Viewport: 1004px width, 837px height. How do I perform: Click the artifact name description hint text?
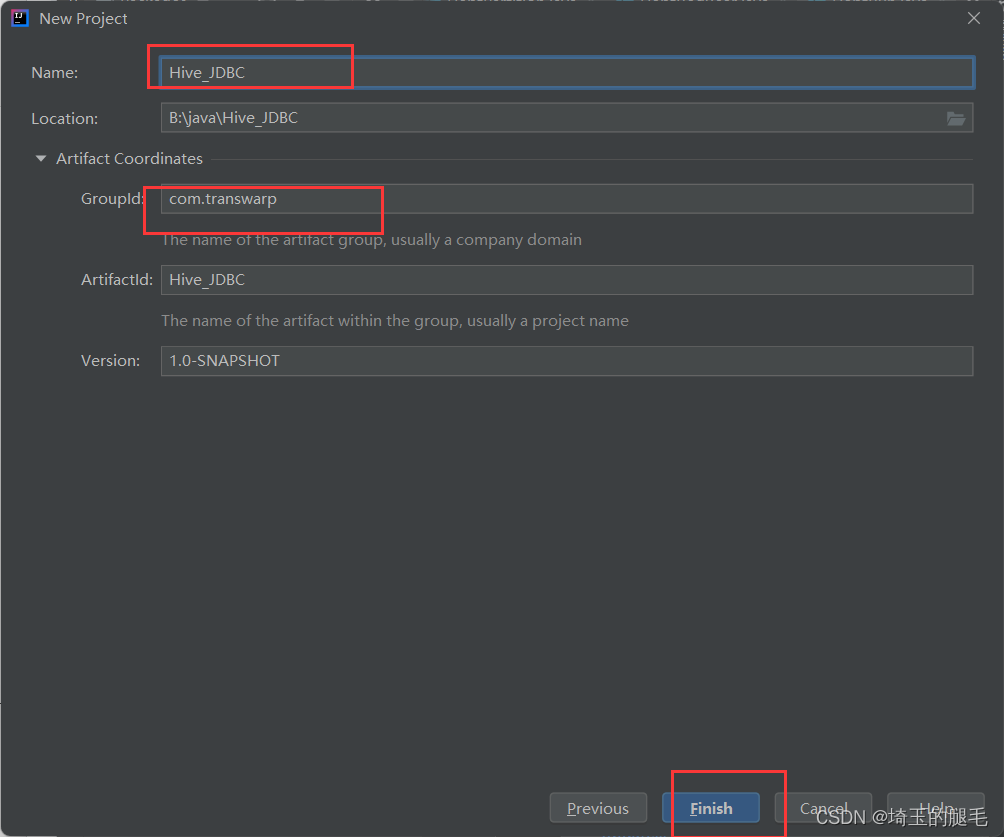point(395,320)
